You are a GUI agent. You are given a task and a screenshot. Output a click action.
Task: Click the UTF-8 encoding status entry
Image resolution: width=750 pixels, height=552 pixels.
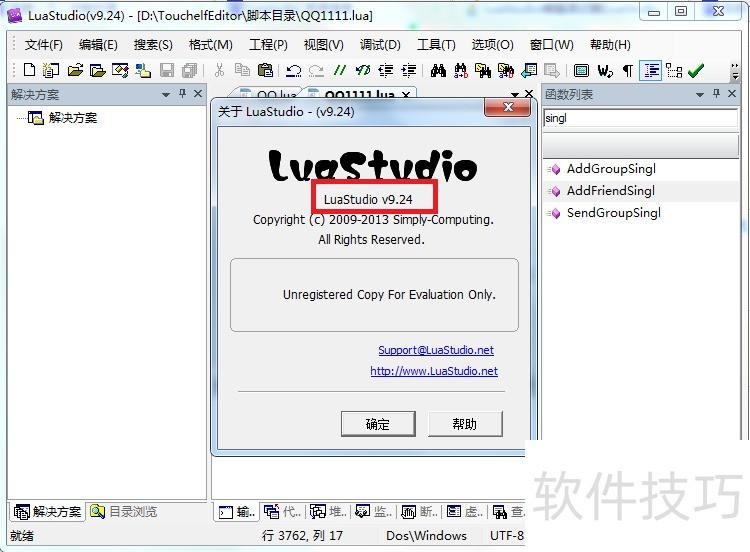coord(507,536)
